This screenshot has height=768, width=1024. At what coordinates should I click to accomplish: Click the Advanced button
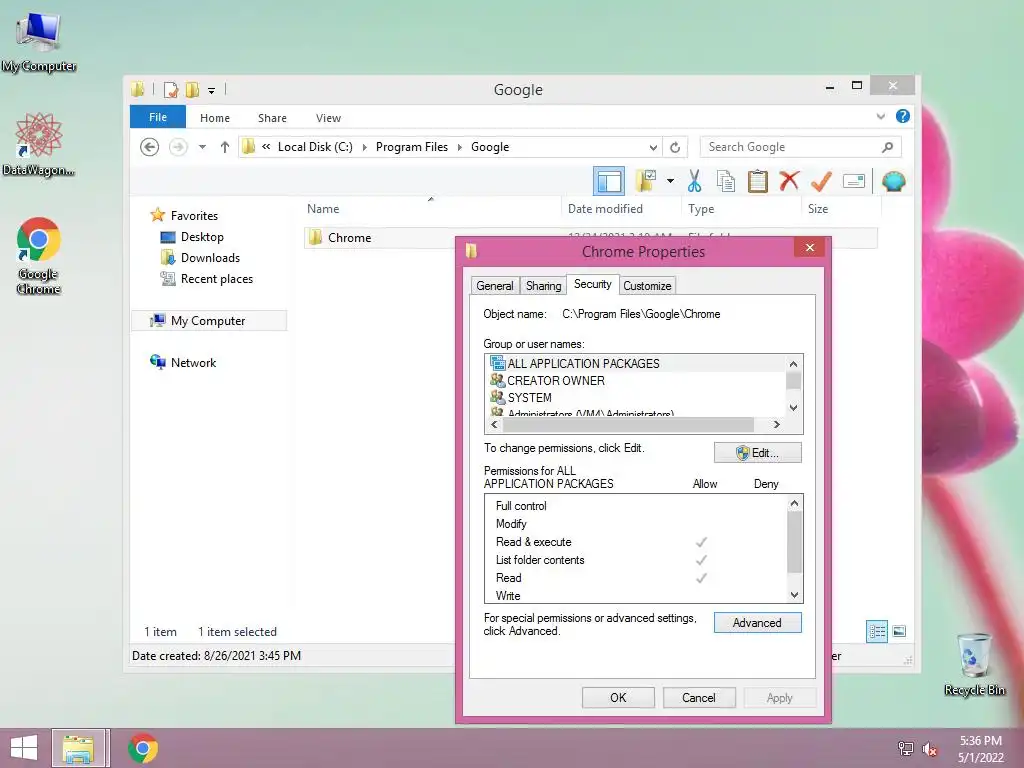pos(758,623)
